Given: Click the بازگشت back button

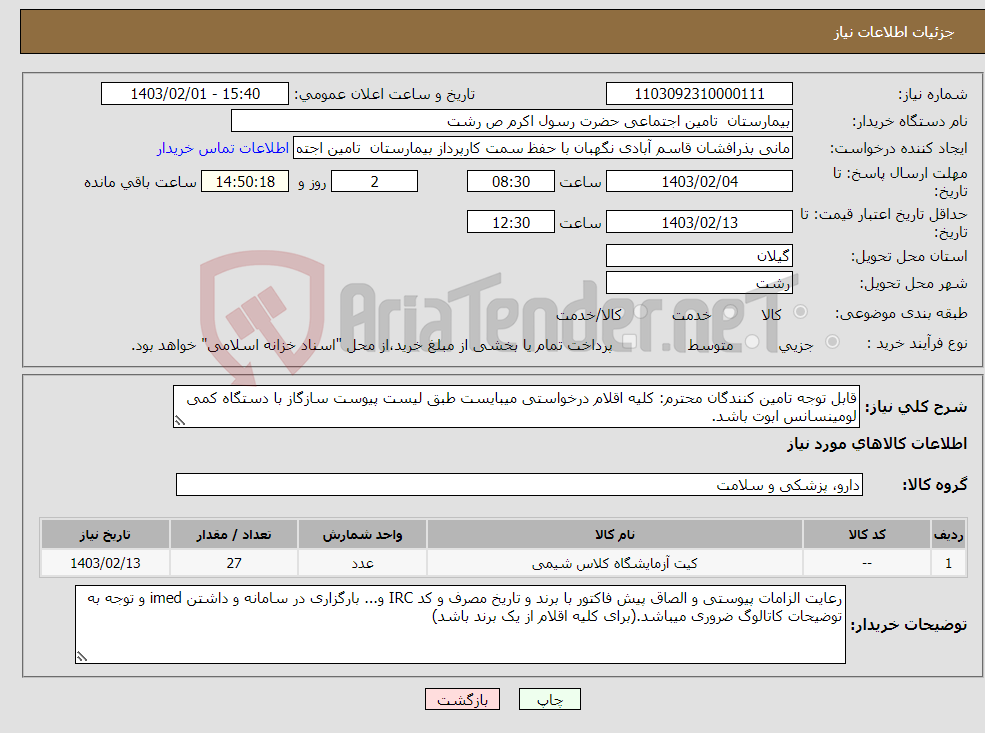Looking at the screenshot, I should [462, 699].
